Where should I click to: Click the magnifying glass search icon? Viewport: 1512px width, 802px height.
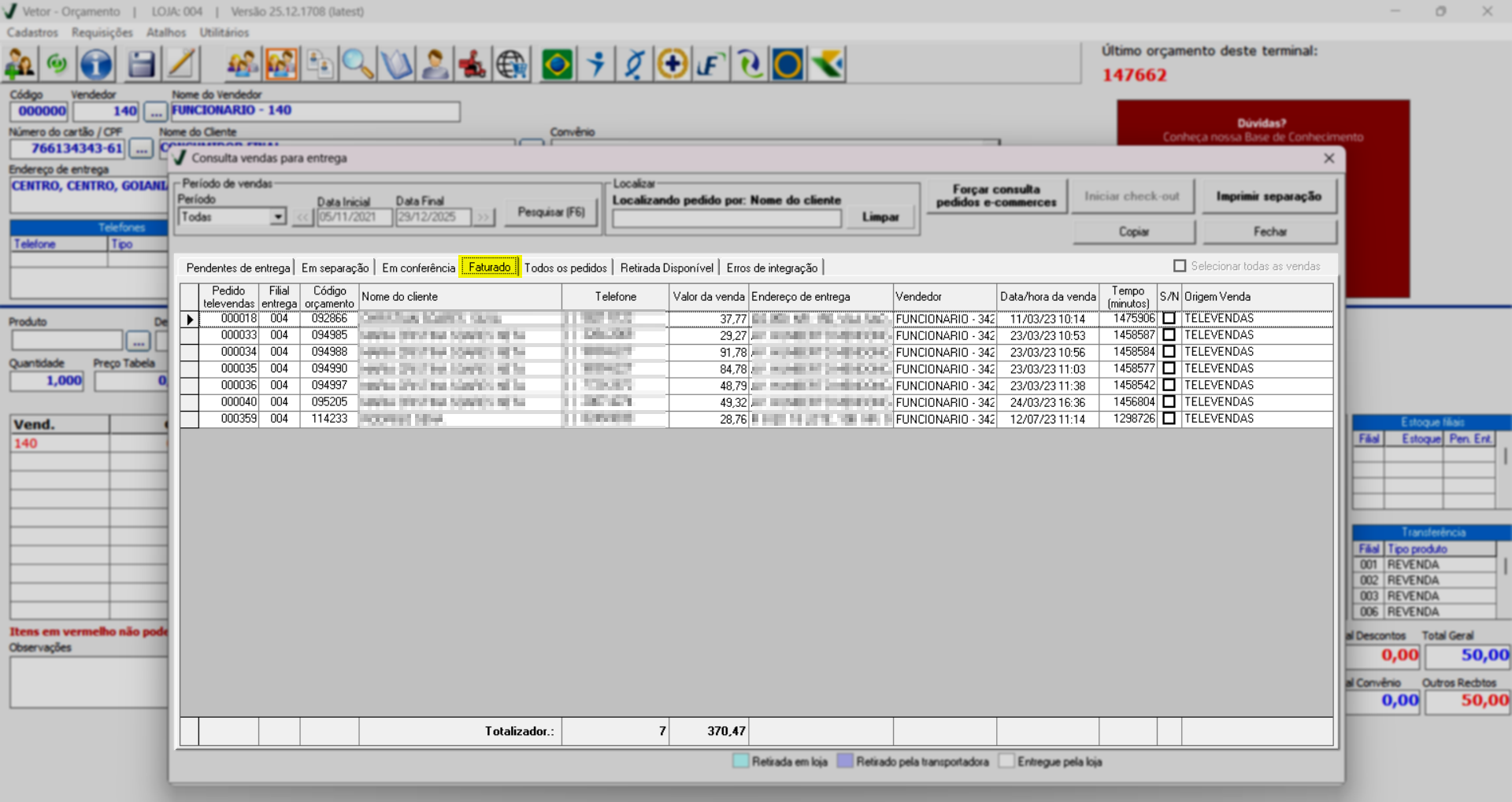click(358, 65)
